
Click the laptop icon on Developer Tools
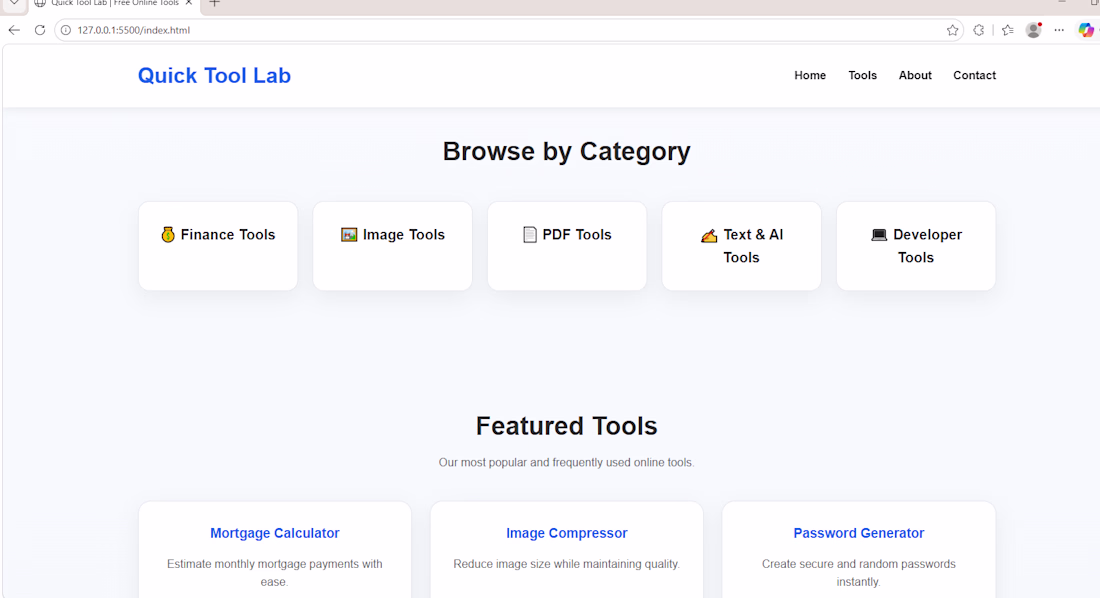pos(879,234)
